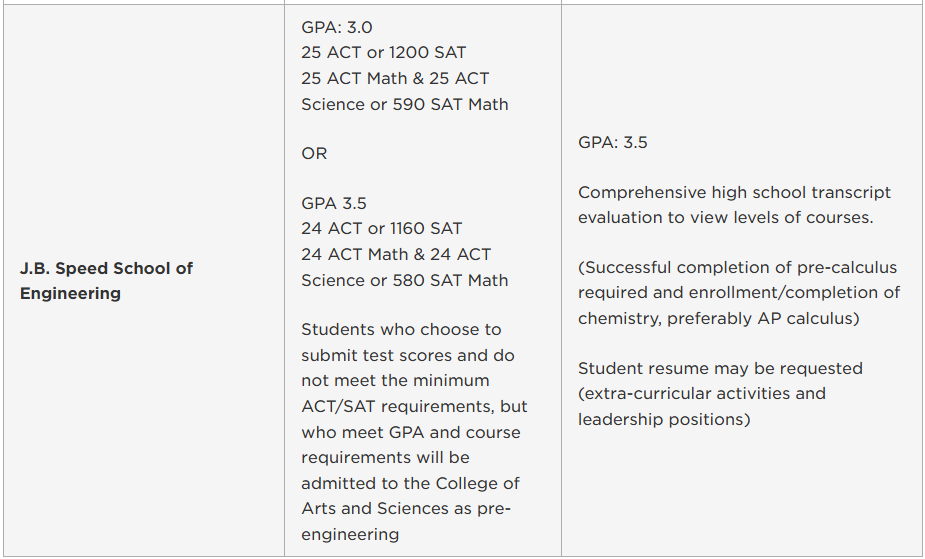
Task: Click the Arts and Sciences as pre- line
Action: [406, 508]
